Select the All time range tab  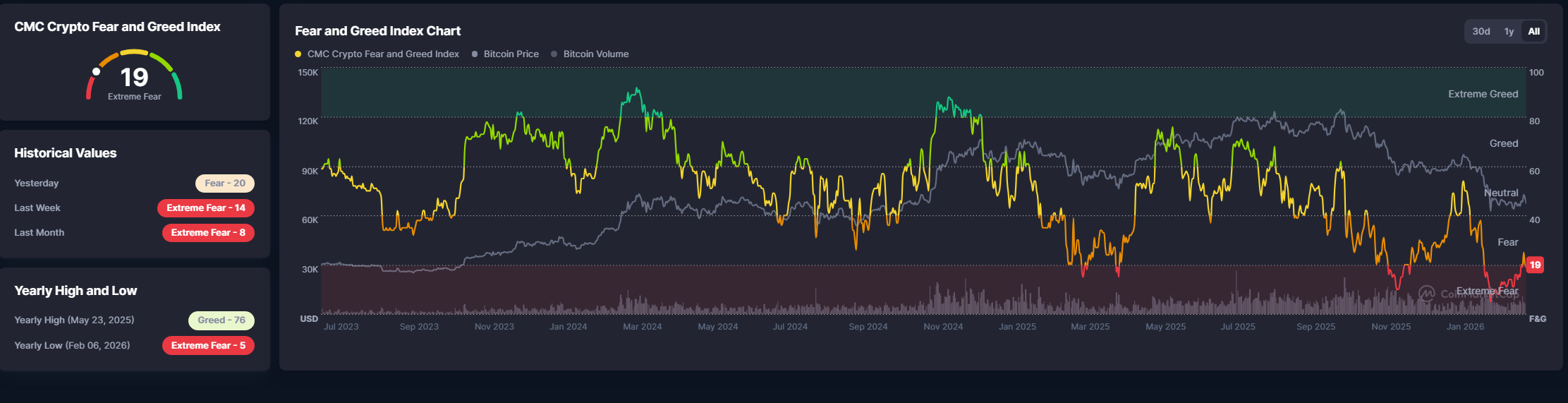[x=1533, y=32]
